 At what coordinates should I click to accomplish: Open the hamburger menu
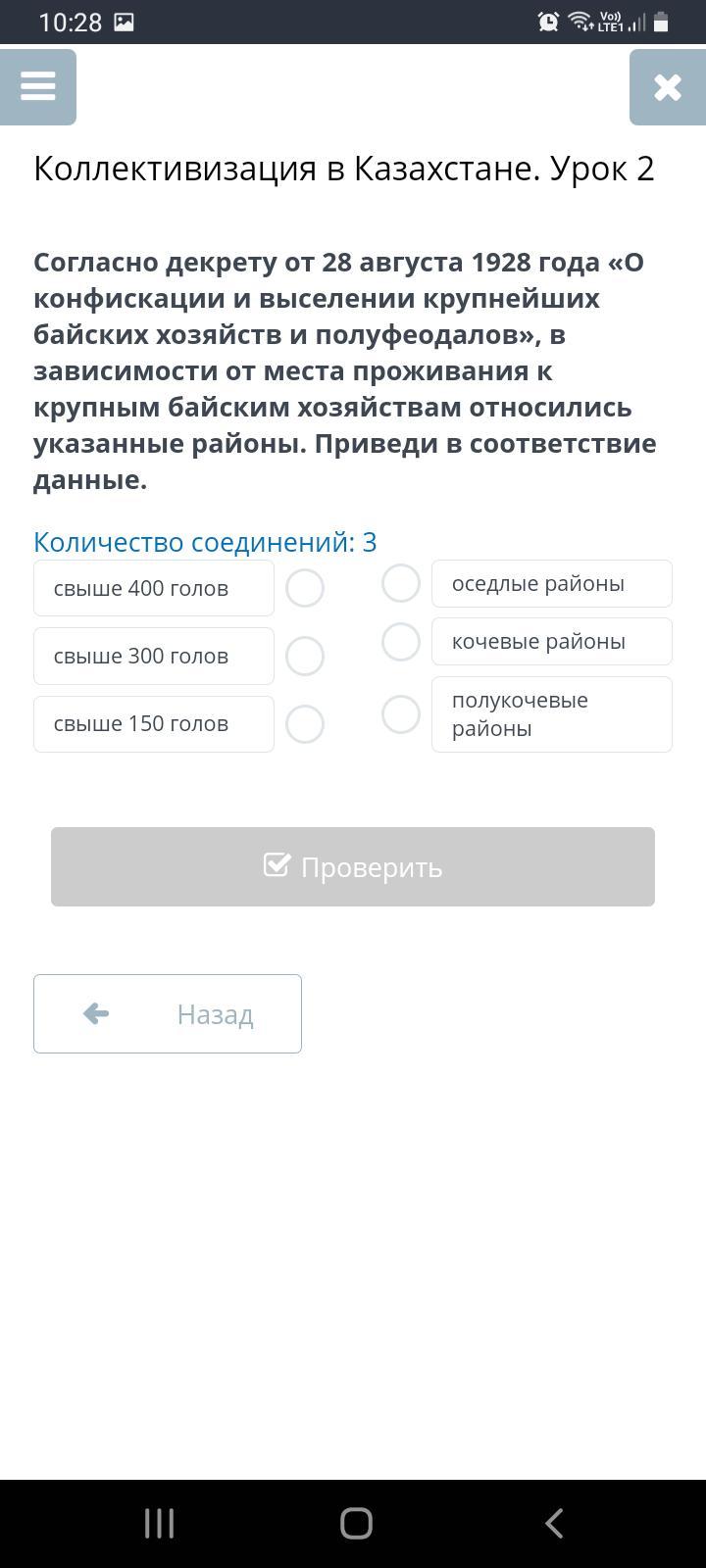(38, 86)
